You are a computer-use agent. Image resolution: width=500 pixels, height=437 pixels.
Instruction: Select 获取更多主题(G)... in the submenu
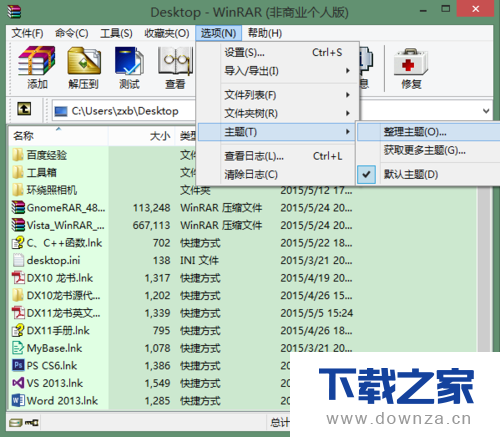(x=428, y=150)
